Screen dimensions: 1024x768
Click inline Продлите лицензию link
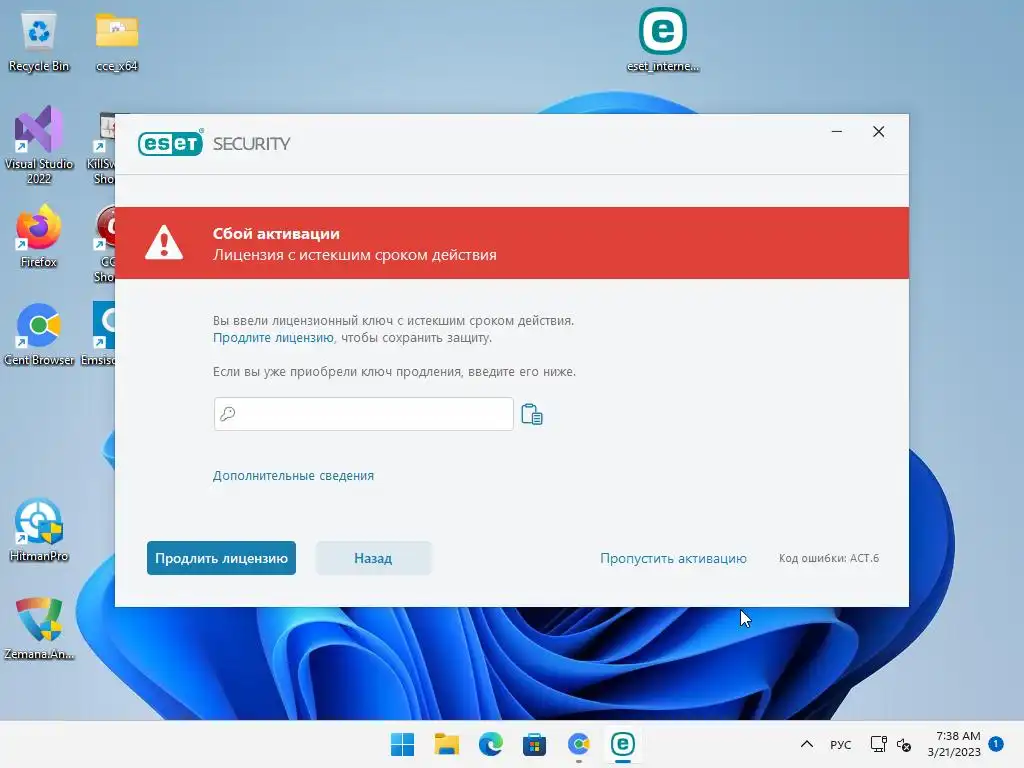click(x=273, y=338)
